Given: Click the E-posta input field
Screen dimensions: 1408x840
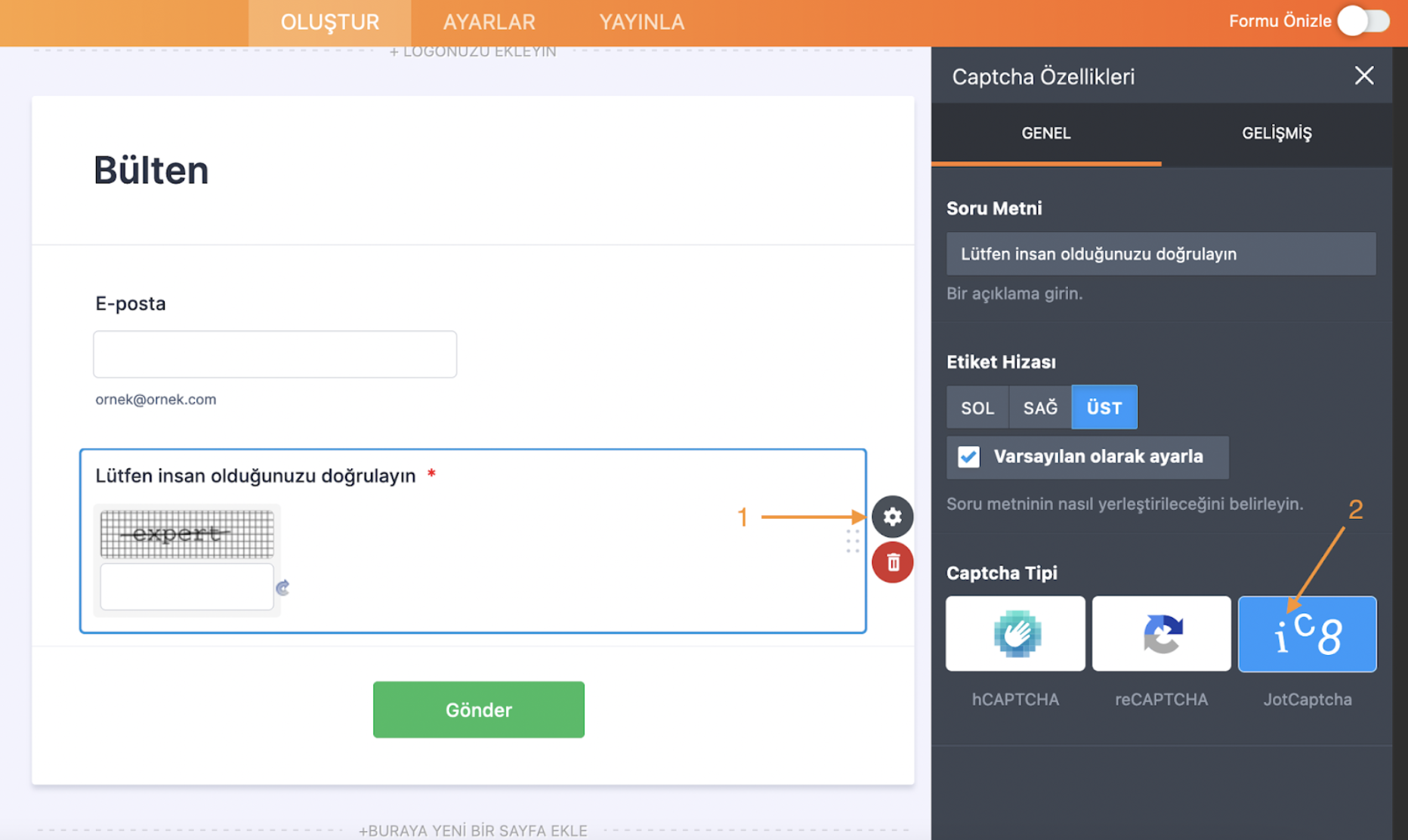Looking at the screenshot, I should coord(275,354).
